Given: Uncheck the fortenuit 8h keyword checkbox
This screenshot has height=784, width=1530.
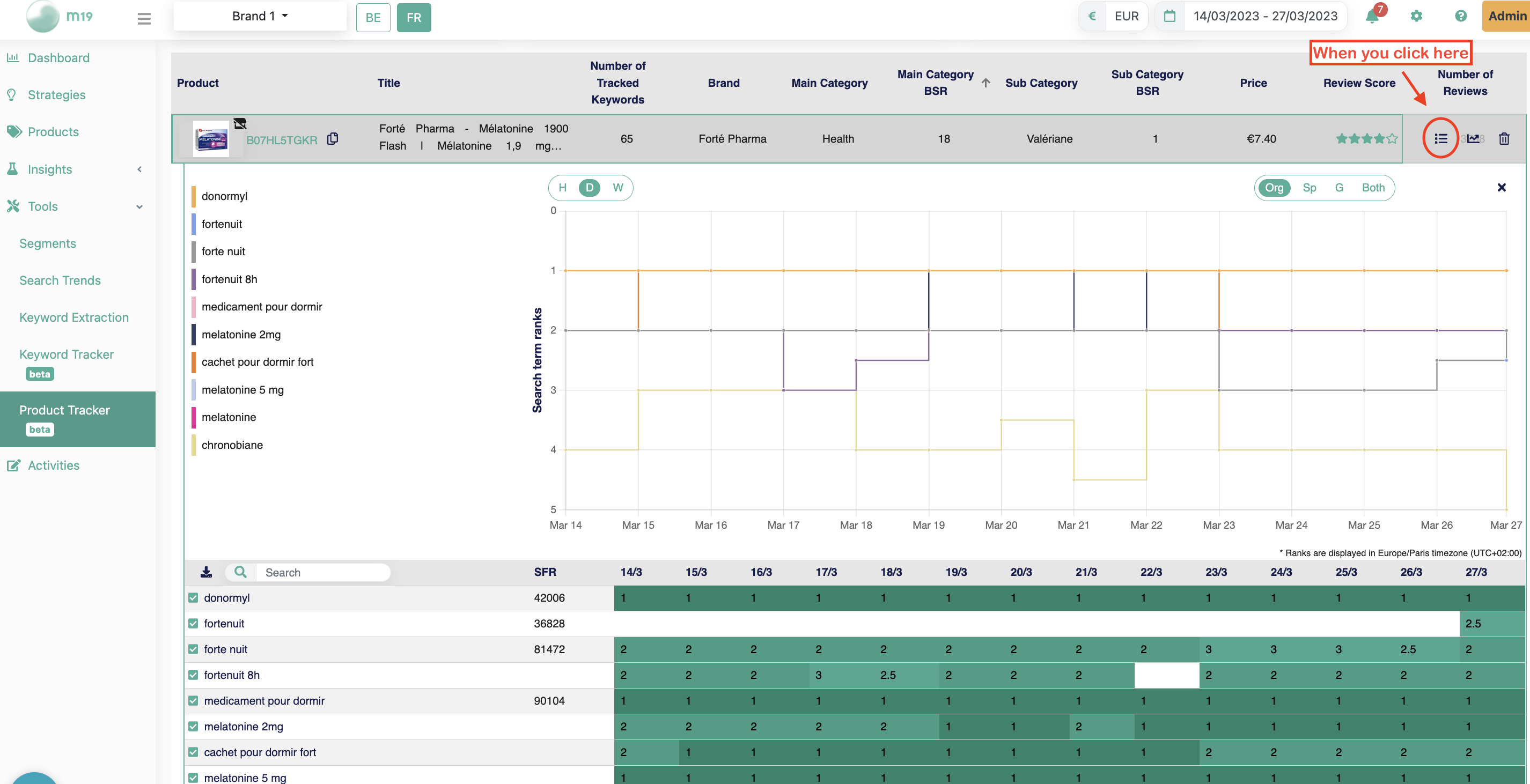Looking at the screenshot, I should click(x=193, y=675).
